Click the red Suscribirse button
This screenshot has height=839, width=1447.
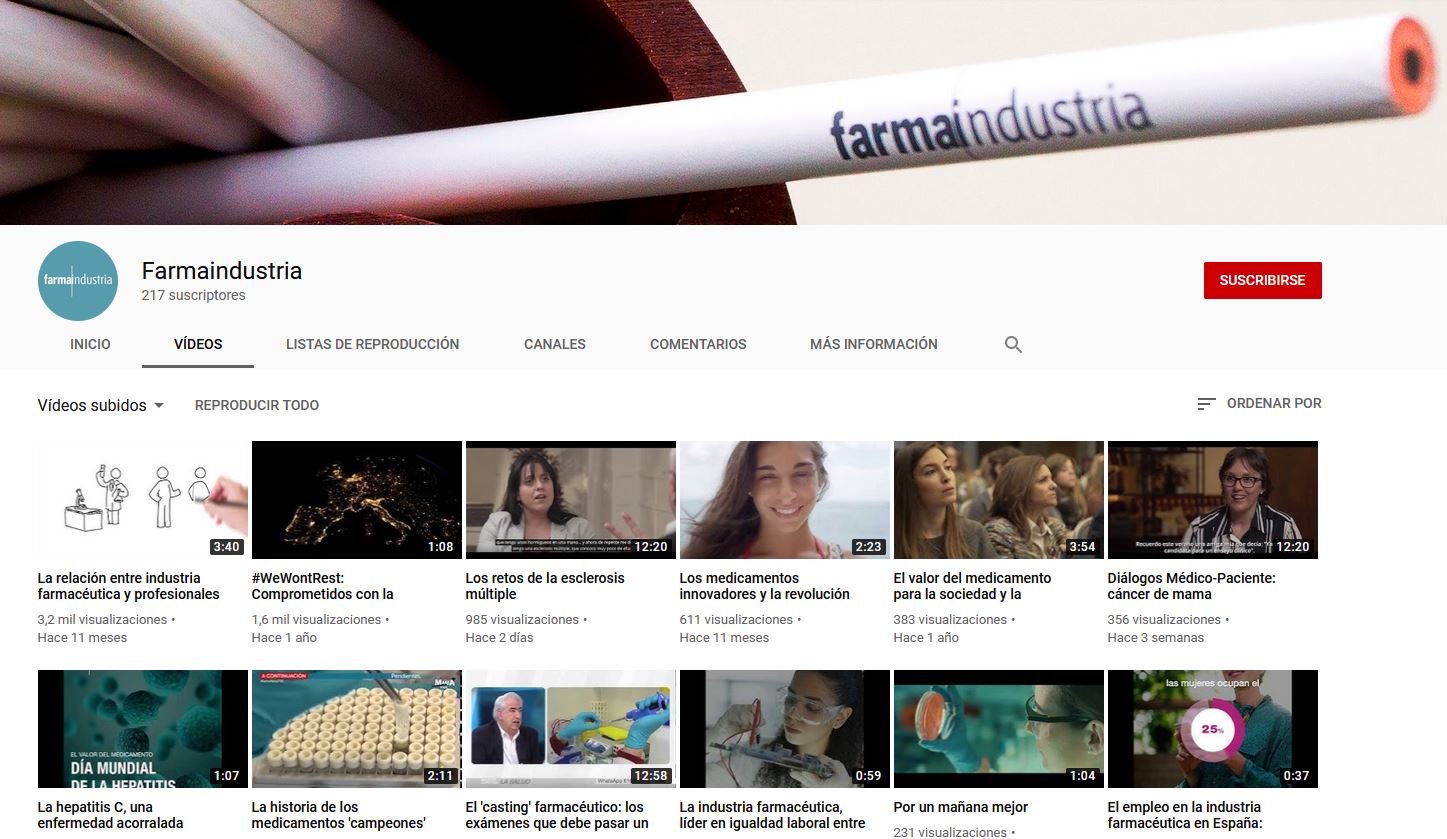pos(1263,281)
